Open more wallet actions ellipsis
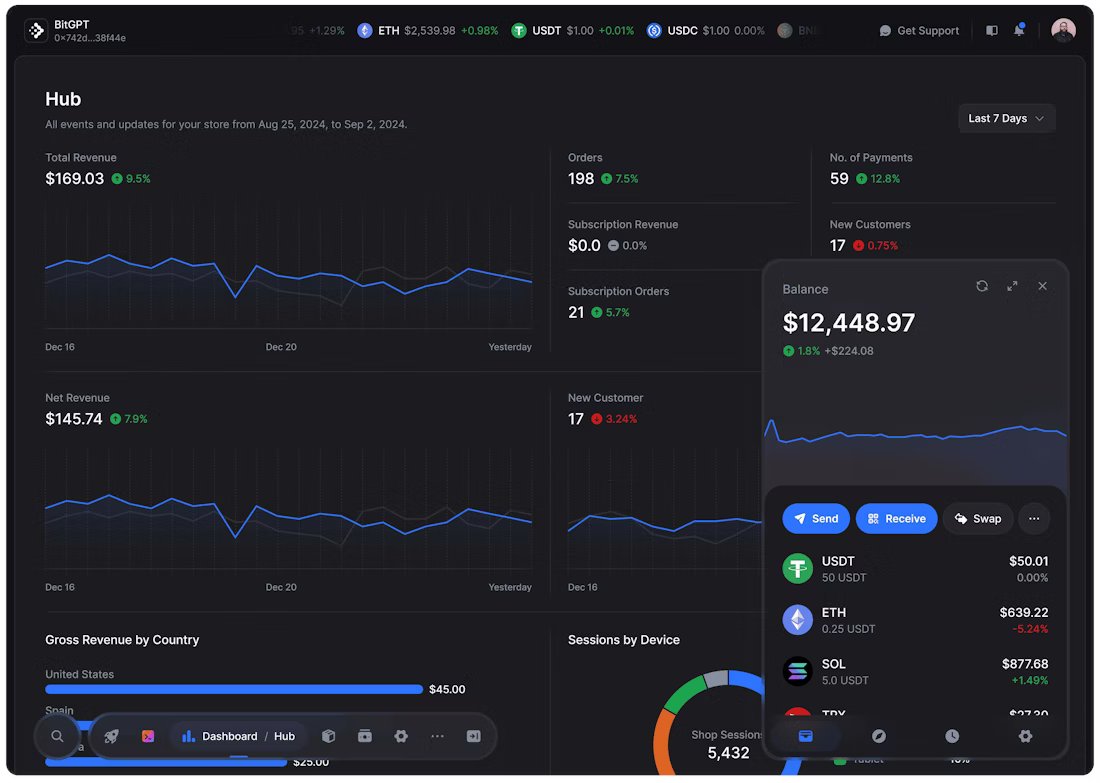 [x=1033, y=519]
